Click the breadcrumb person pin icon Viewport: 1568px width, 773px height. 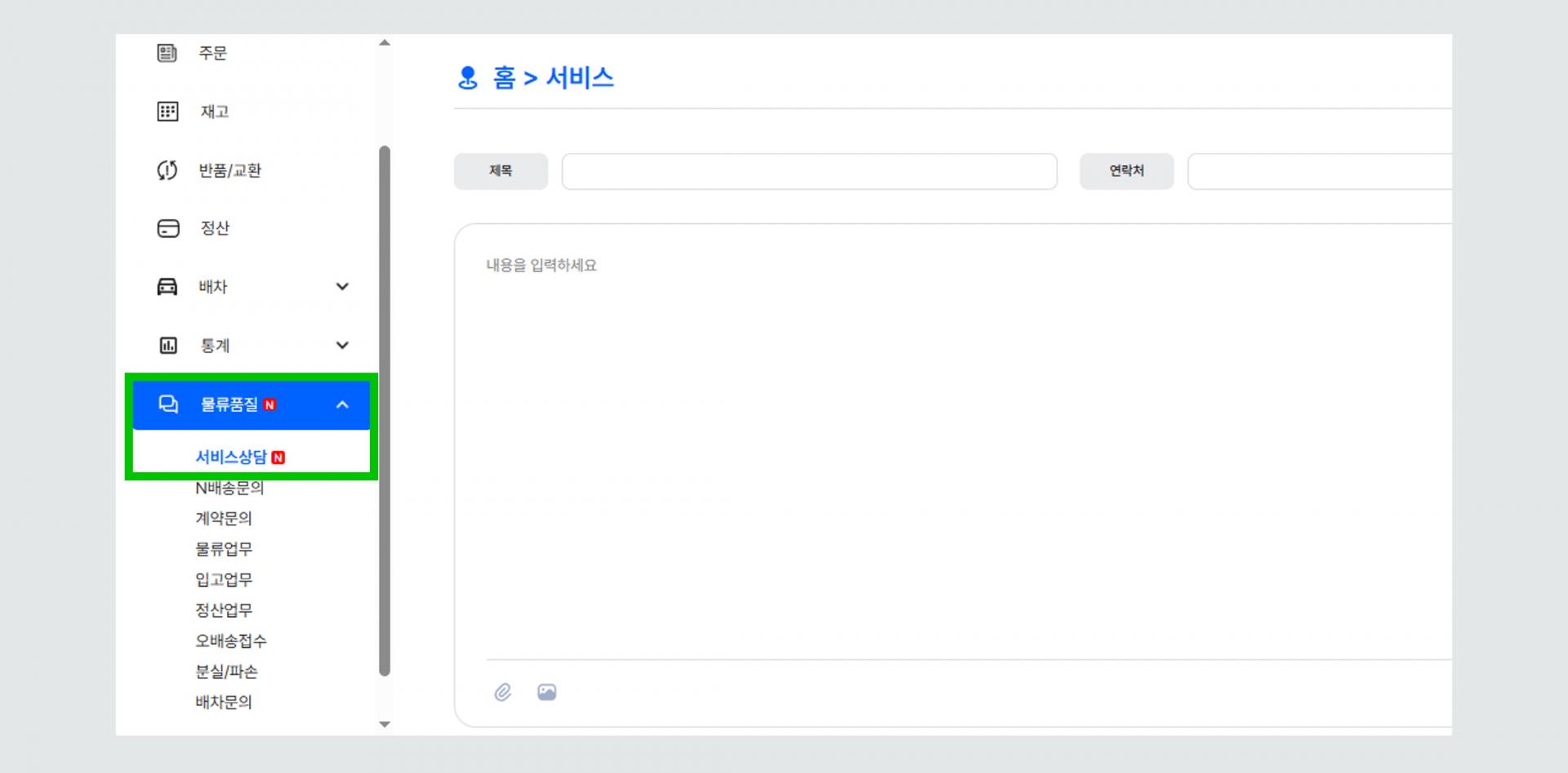click(x=468, y=78)
